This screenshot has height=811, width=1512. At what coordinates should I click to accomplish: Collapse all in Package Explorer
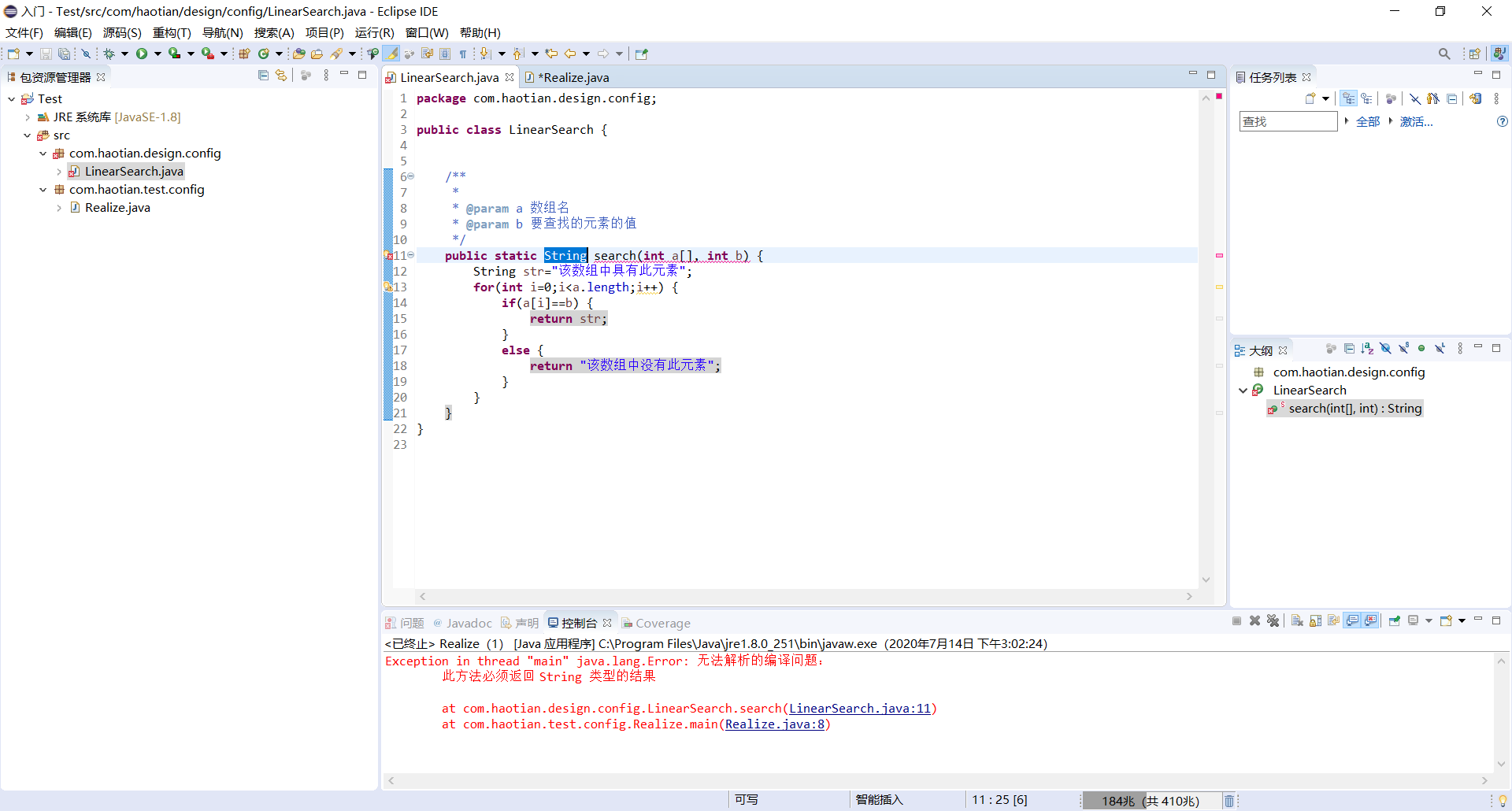[x=263, y=76]
